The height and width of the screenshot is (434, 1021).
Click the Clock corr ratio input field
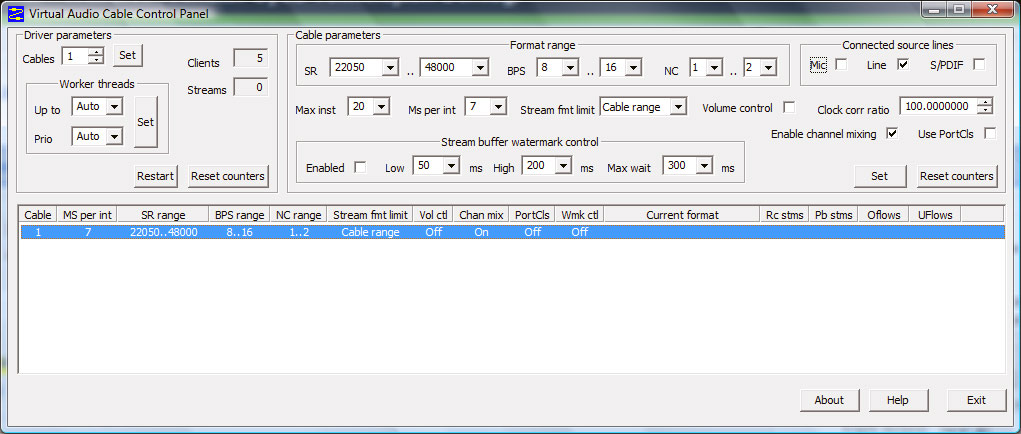[940, 107]
